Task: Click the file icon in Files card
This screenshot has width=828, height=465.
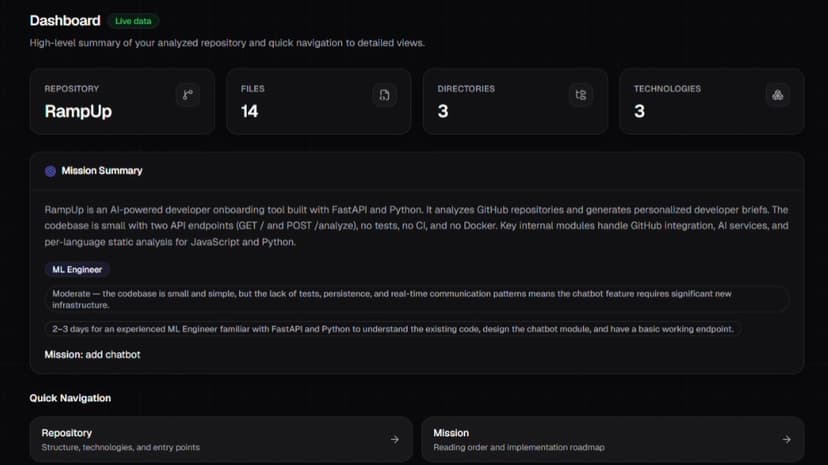Action: [384, 95]
